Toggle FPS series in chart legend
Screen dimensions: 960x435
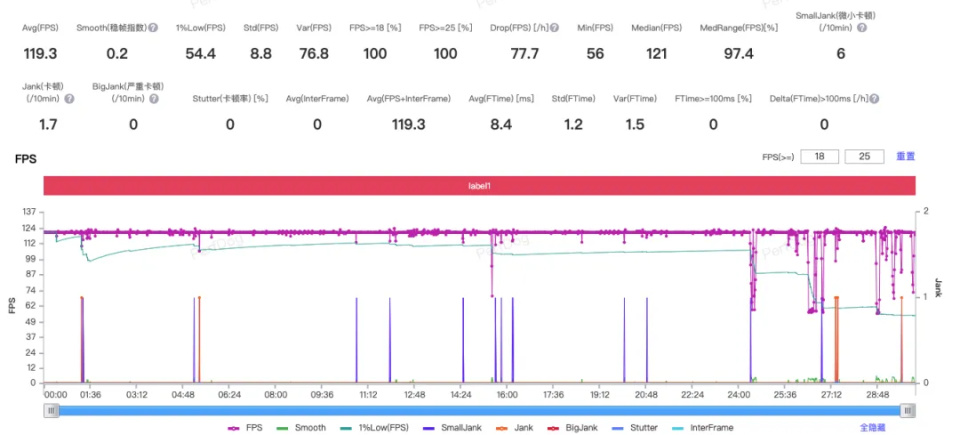pos(244,428)
